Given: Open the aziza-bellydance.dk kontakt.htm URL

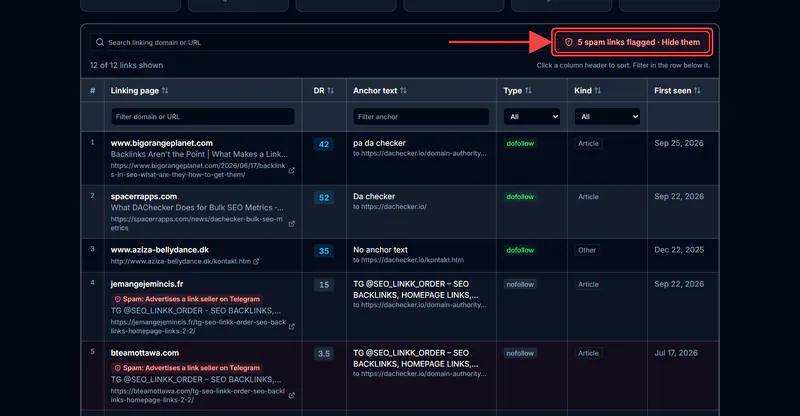Looking at the screenshot, I should (x=181, y=261).
